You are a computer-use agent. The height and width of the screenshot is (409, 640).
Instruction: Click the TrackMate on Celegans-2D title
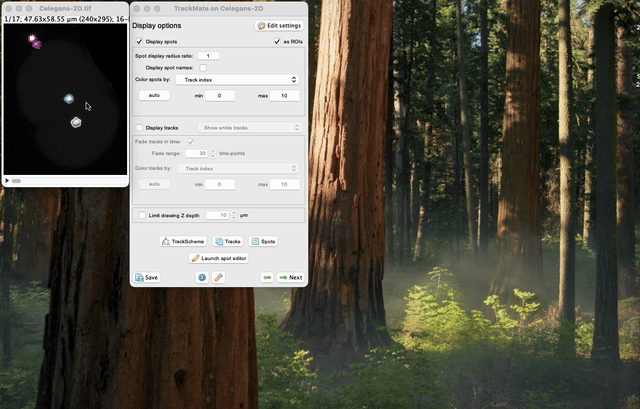point(218,8)
